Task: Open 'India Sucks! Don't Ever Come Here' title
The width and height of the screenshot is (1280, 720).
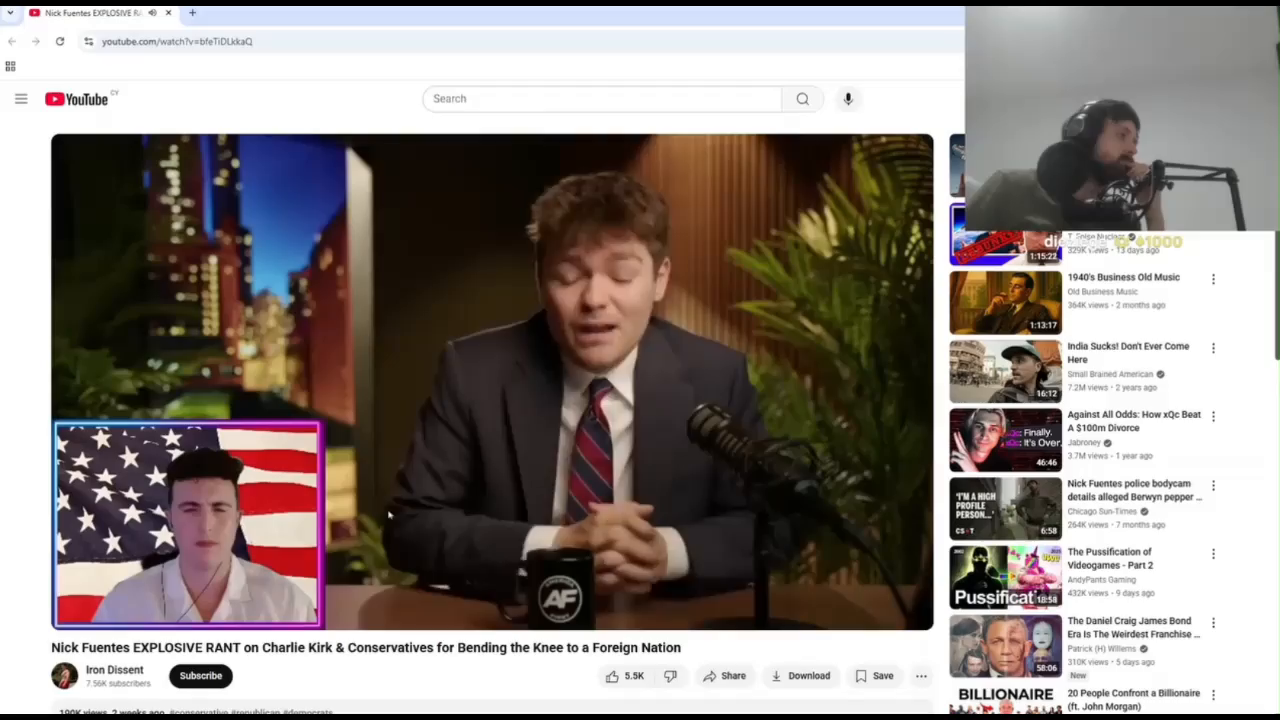Action: pyautogui.click(x=1128, y=353)
